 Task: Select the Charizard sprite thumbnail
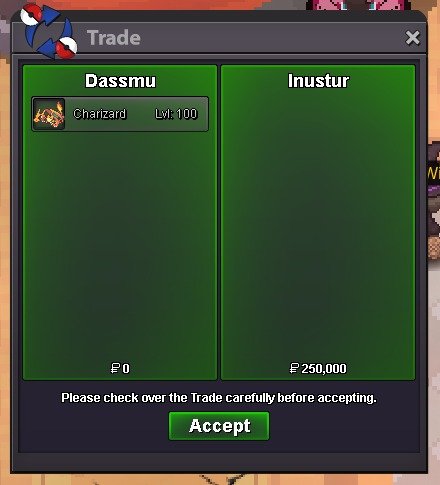(49, 114)
